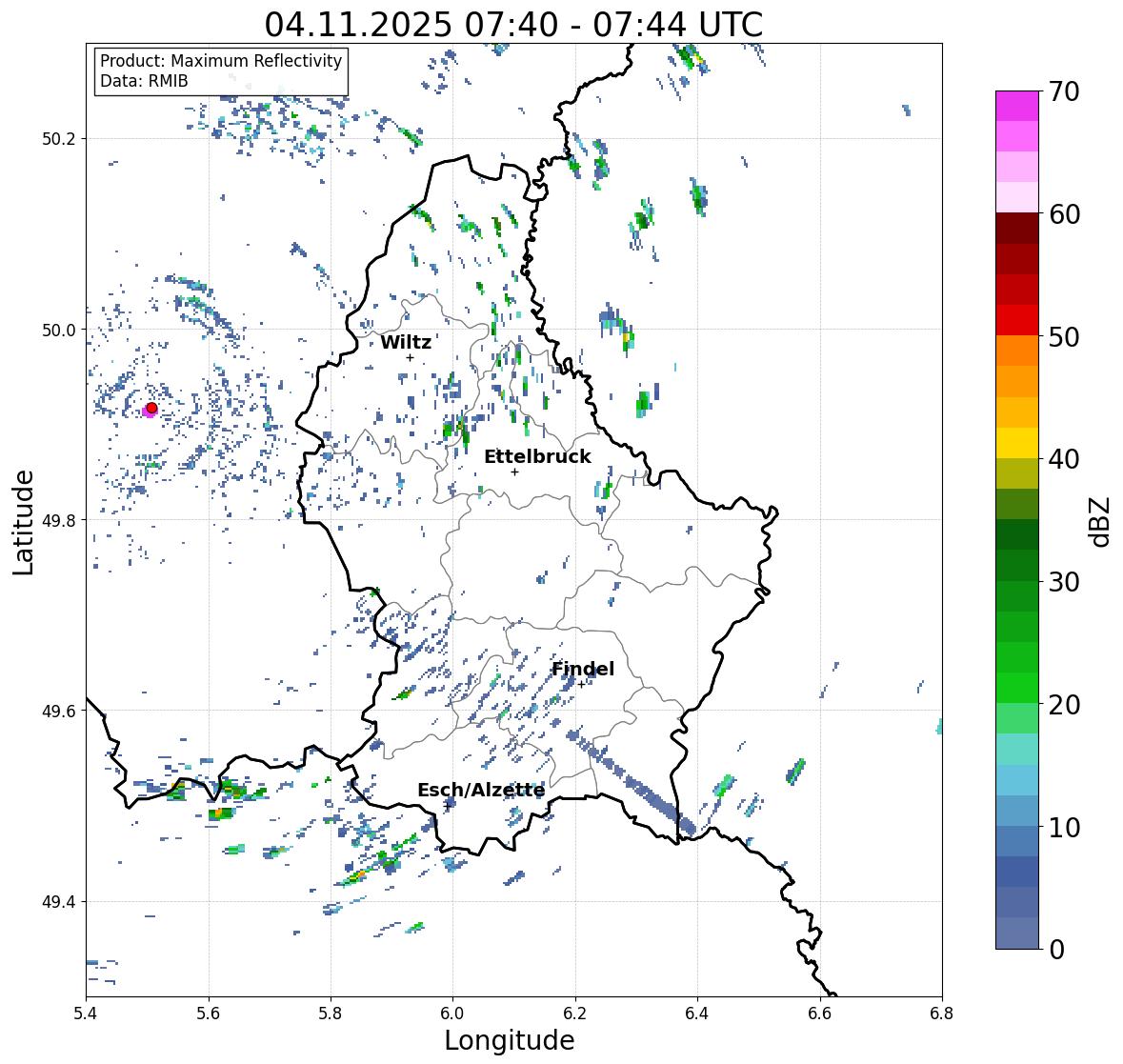Click the magenta 70 dBZ color band
This screenshot has height=1064, width=1123.
[x=1017, y=106]
